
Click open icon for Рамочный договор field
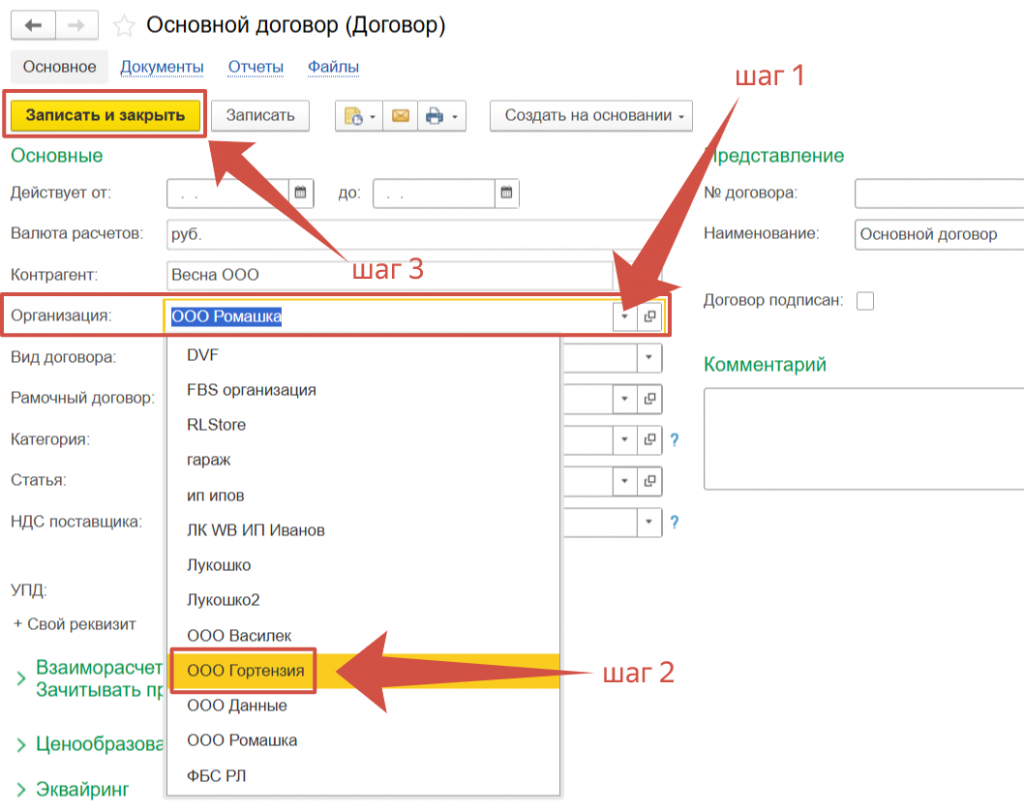coord(650,398)
